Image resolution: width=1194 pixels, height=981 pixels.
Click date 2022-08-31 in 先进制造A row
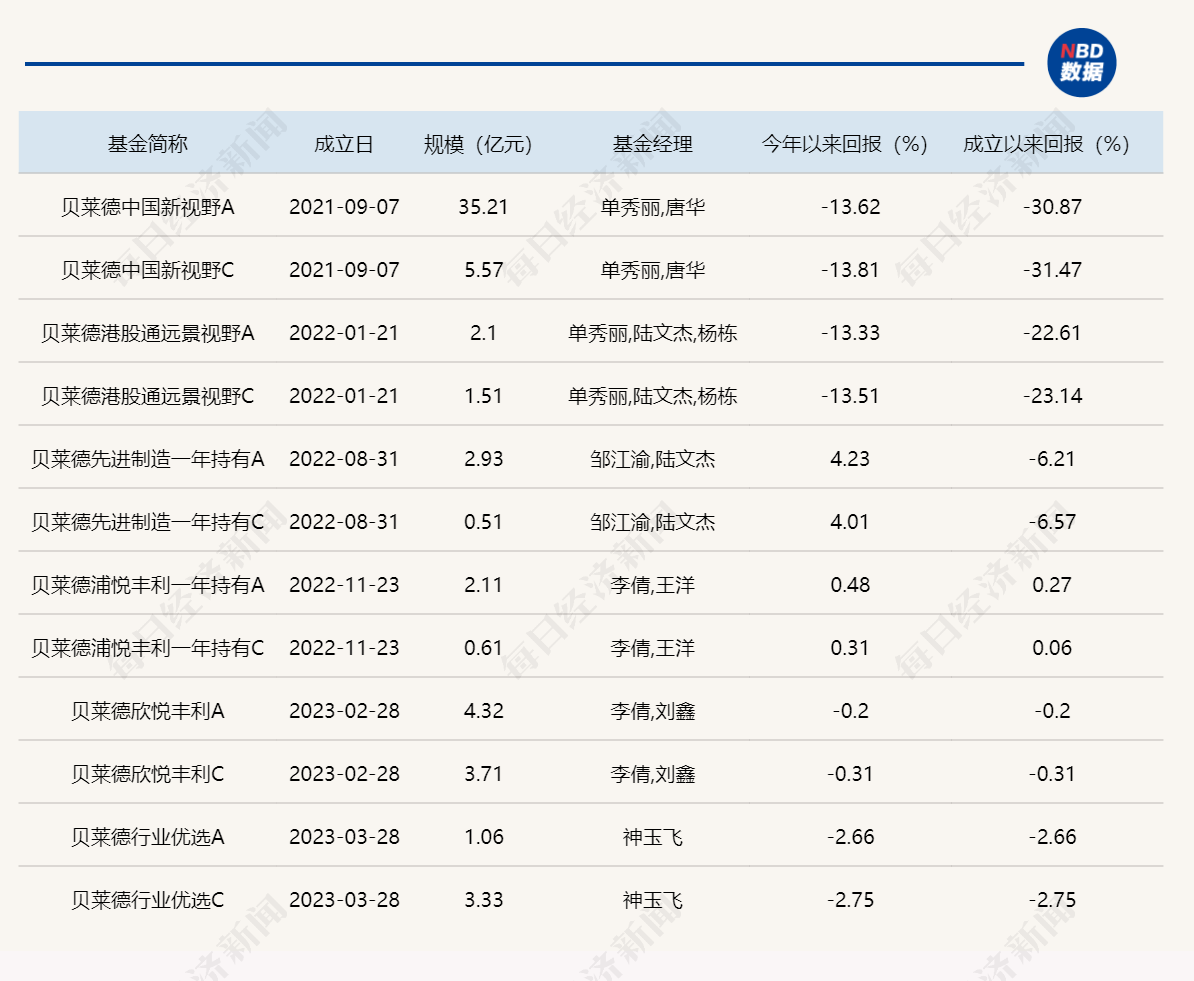point(344,459)
